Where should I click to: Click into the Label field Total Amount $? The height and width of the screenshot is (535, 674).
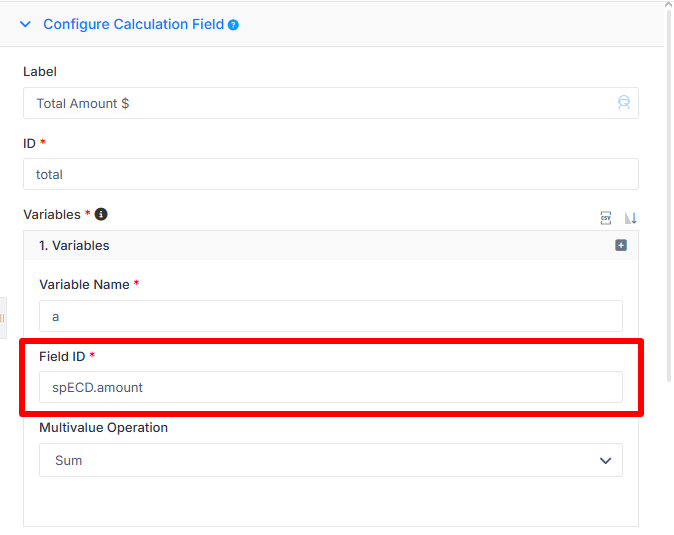click(331, 103)
